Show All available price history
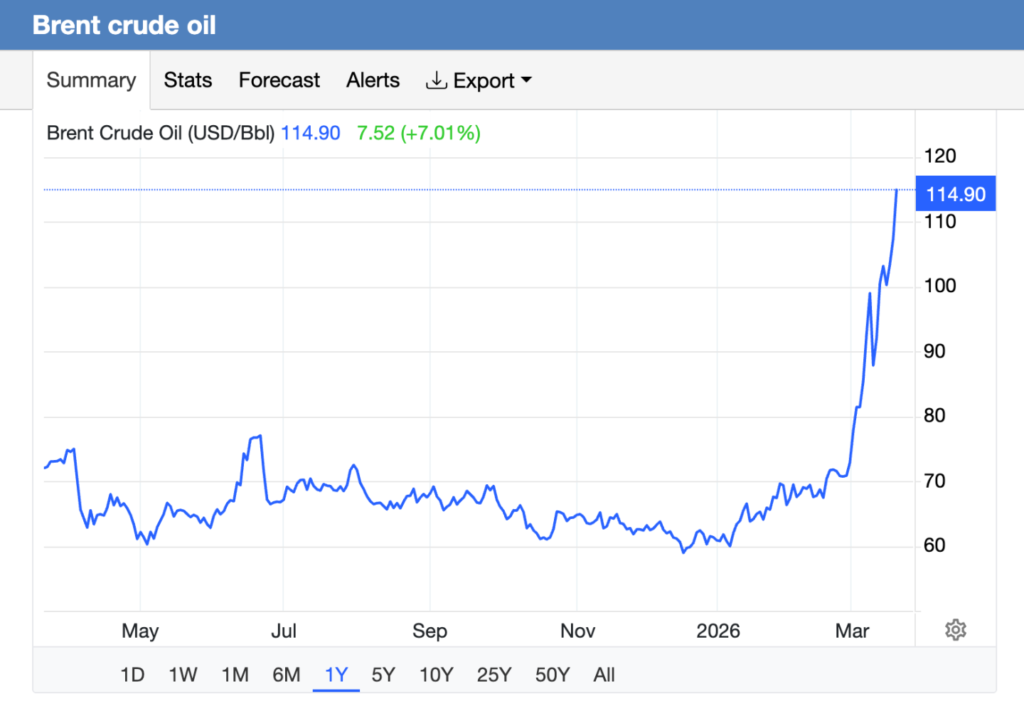This screenshot has height=711, width=1024. (x=604, y=675)
